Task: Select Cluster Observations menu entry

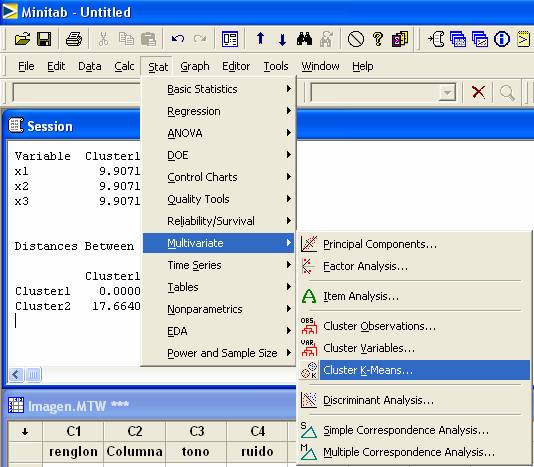Action: pyautogui.click(x=414, y=326)
